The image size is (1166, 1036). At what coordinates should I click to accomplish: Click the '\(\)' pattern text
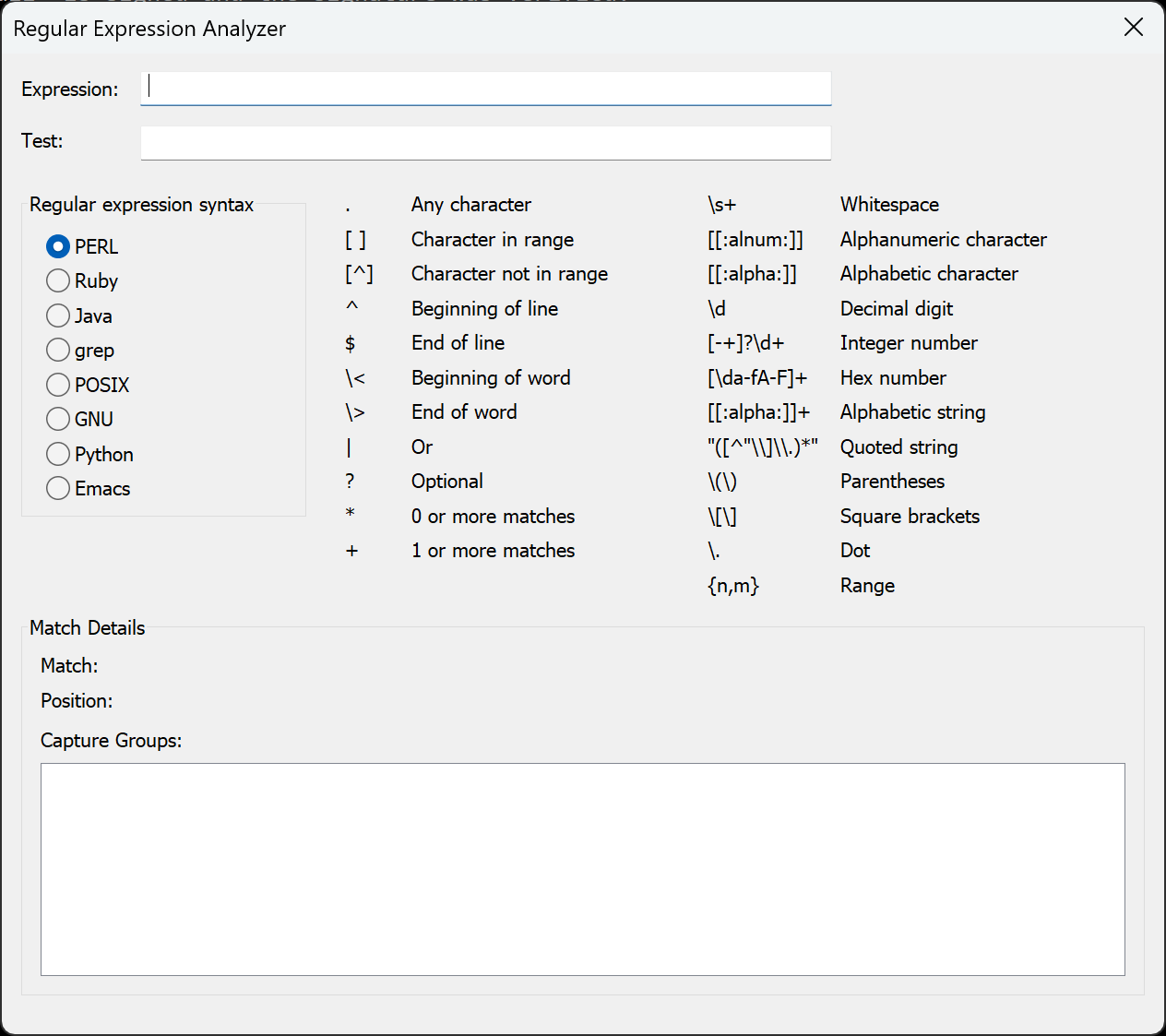(x=722, y=481)
